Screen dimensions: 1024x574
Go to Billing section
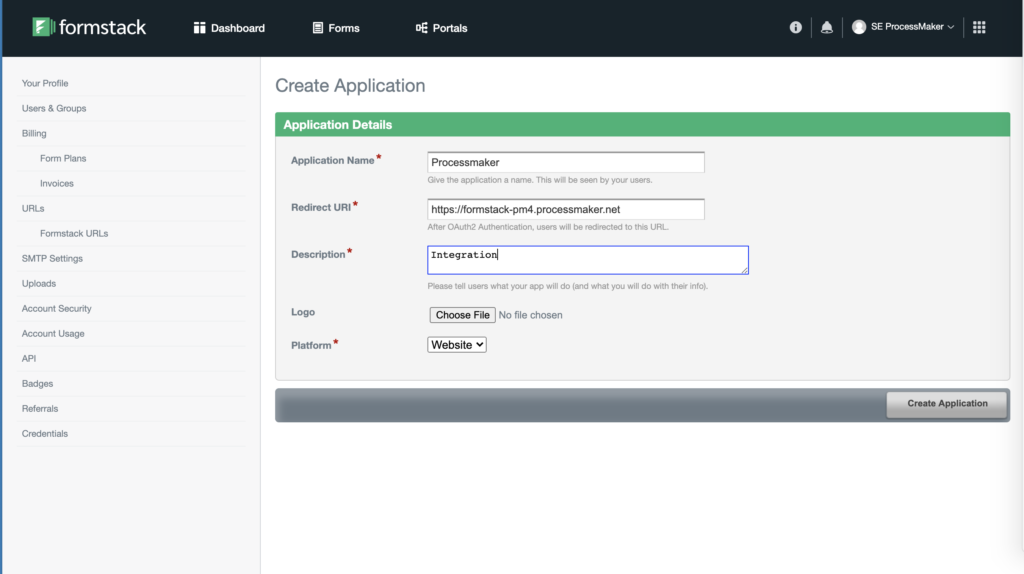click(34, 133)
